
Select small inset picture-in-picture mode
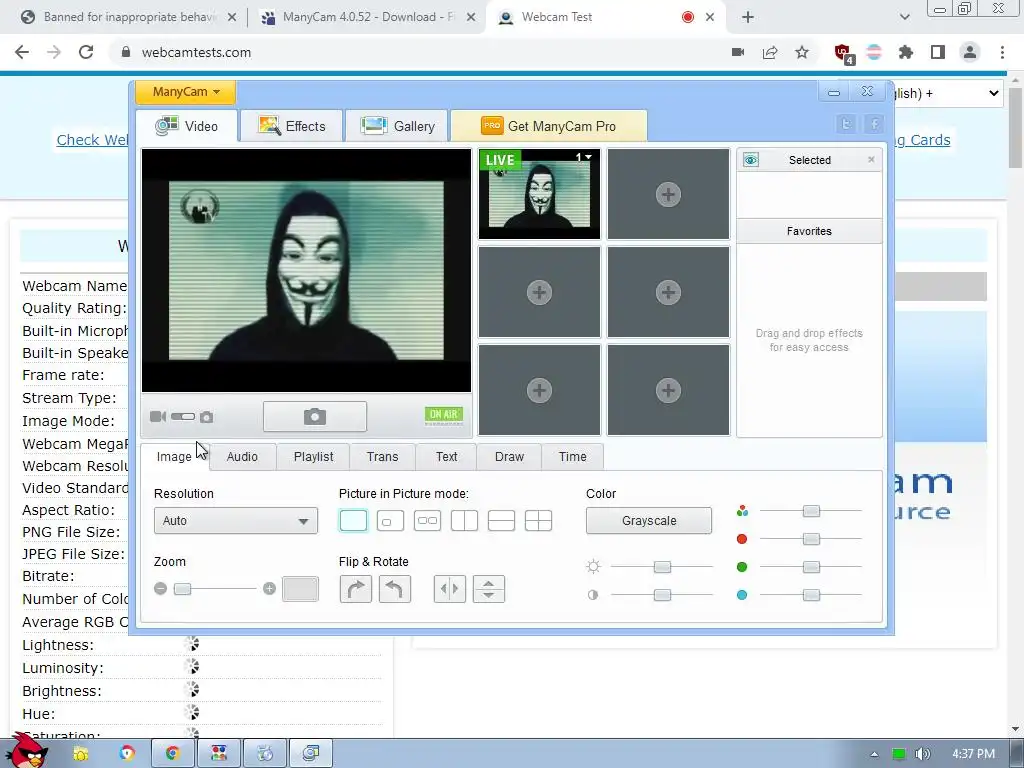(x=391, y=520)
